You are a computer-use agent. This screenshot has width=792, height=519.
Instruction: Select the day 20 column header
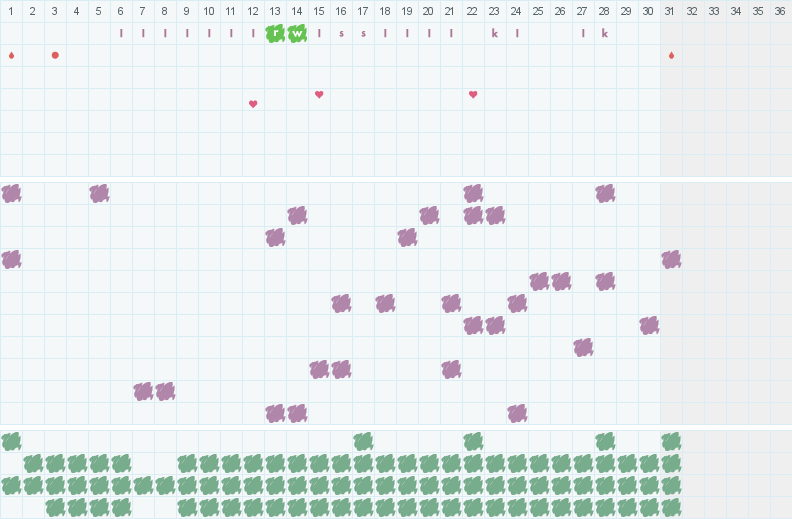tap(428, 11)
